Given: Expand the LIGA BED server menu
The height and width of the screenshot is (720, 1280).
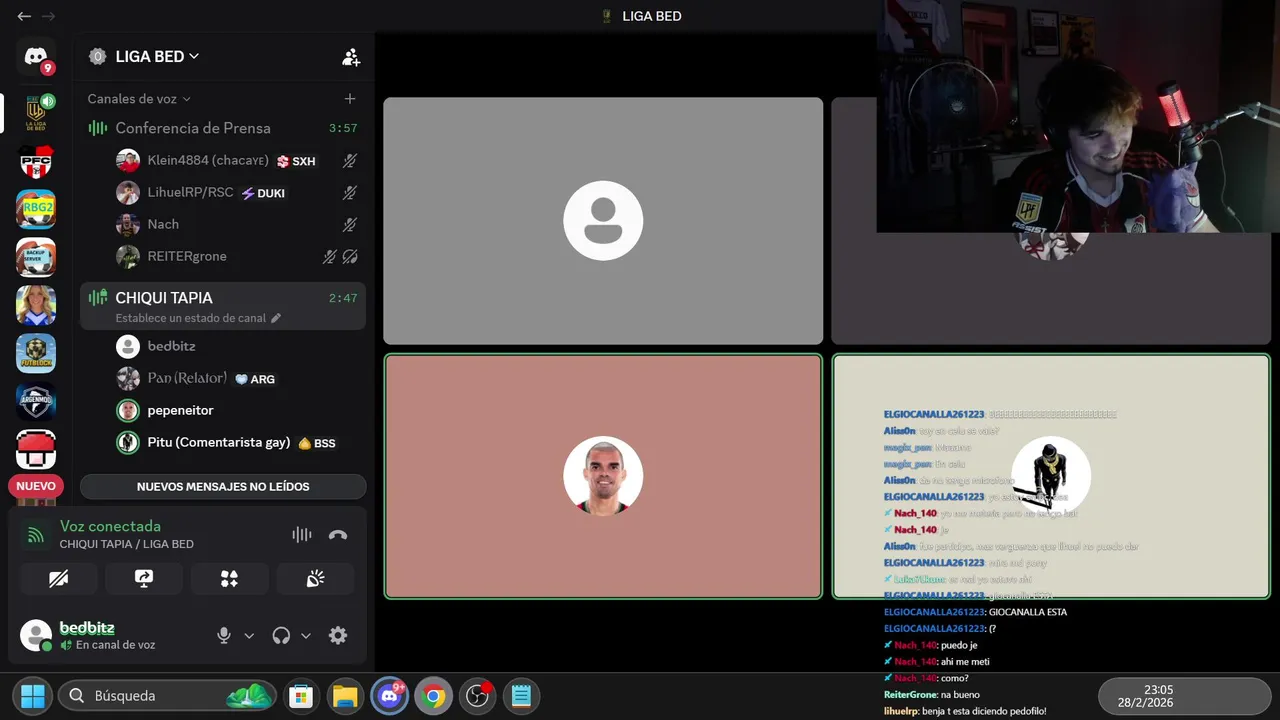Looking at the screenshot, I should [x=157, y=57].
